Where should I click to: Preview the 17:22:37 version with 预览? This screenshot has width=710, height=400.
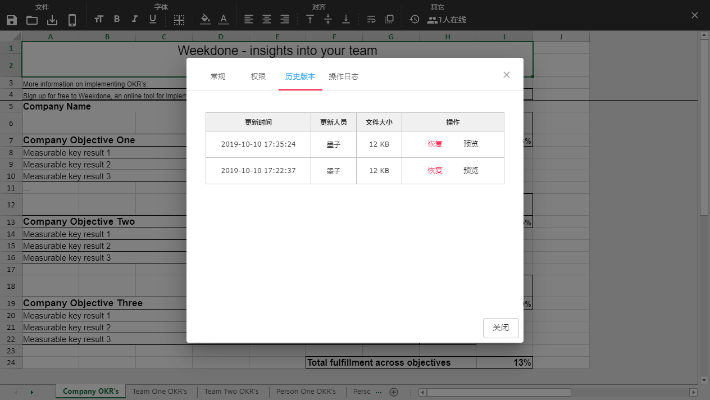point(470,171)
